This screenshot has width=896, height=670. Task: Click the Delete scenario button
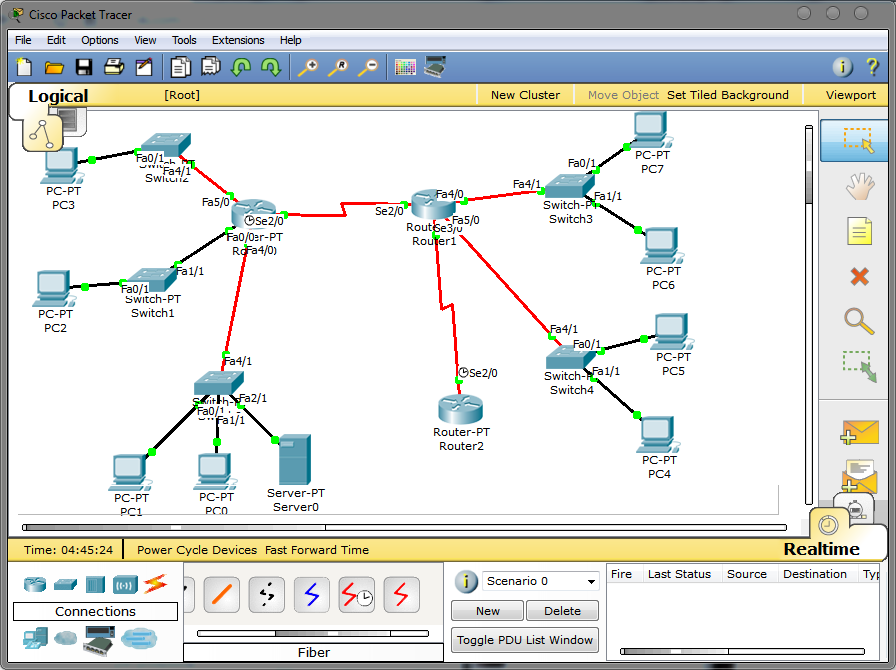coord(562,611)
